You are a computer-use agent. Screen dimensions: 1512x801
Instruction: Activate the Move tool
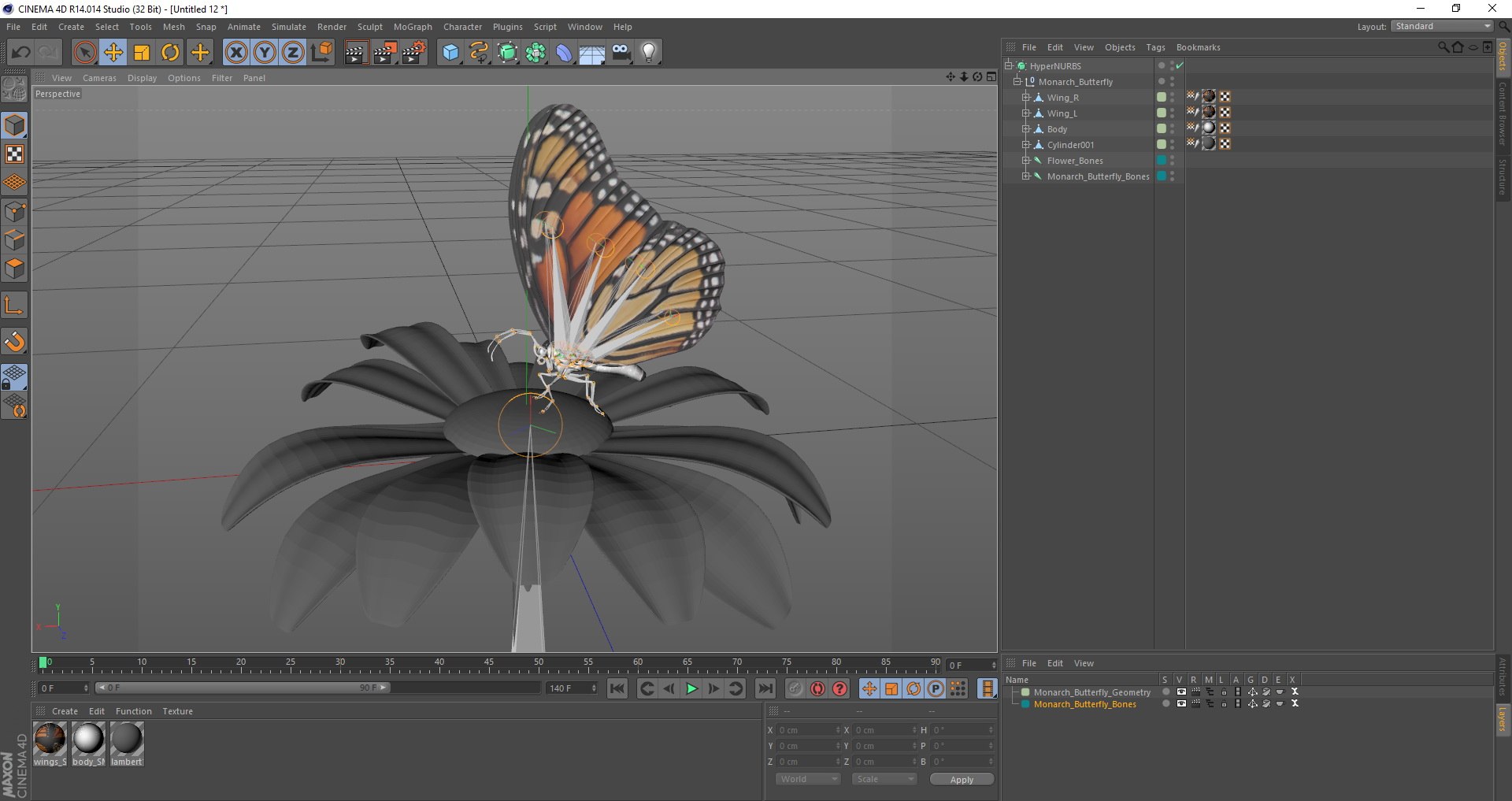113,53
